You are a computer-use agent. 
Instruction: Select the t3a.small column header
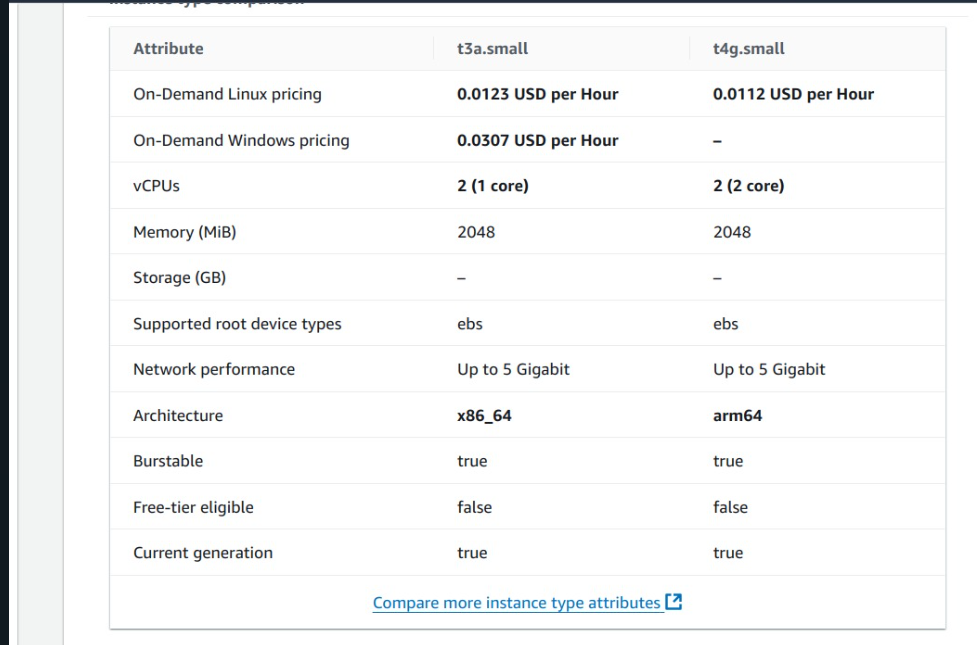coord(492,49)
